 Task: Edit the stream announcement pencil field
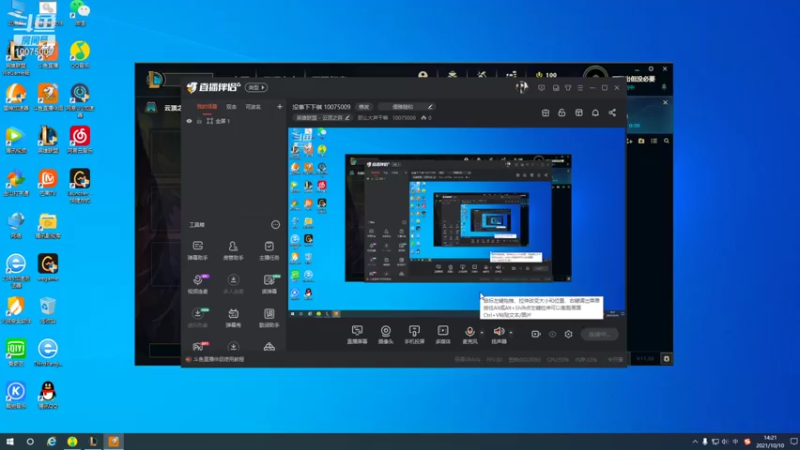pos(407,107)
